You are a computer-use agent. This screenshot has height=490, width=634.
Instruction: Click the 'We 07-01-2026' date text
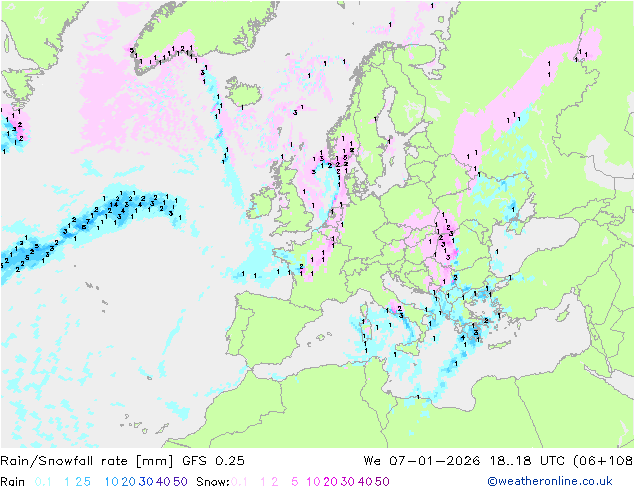pos(422,461)
